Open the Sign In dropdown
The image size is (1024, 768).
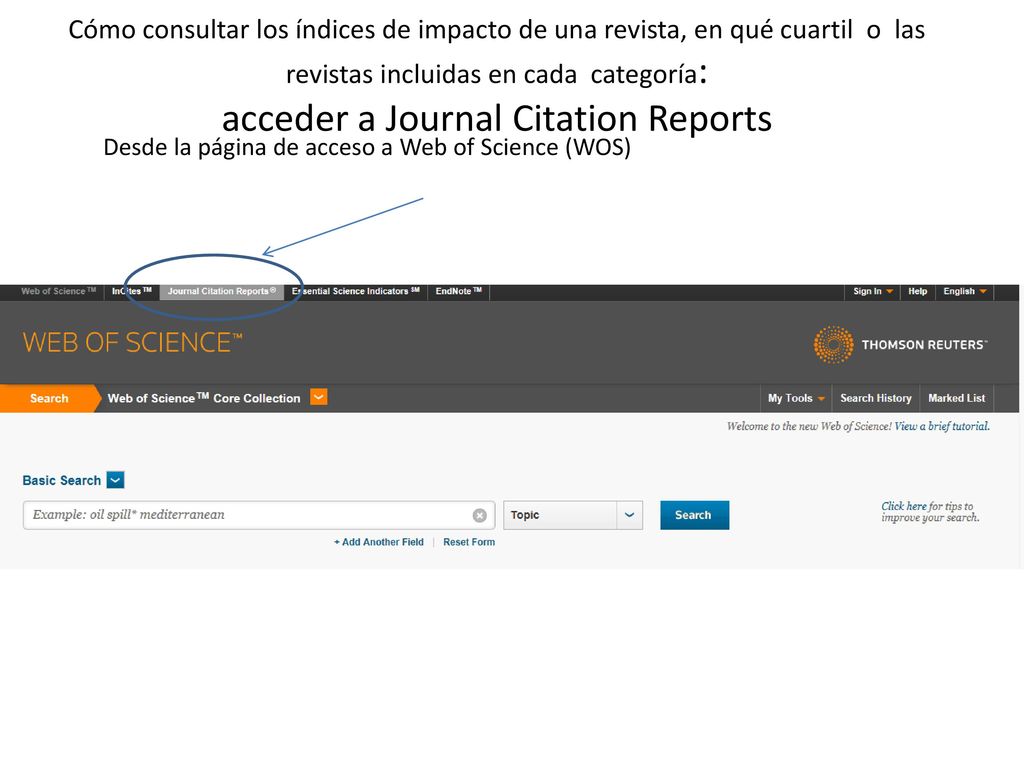coord(872,291)
